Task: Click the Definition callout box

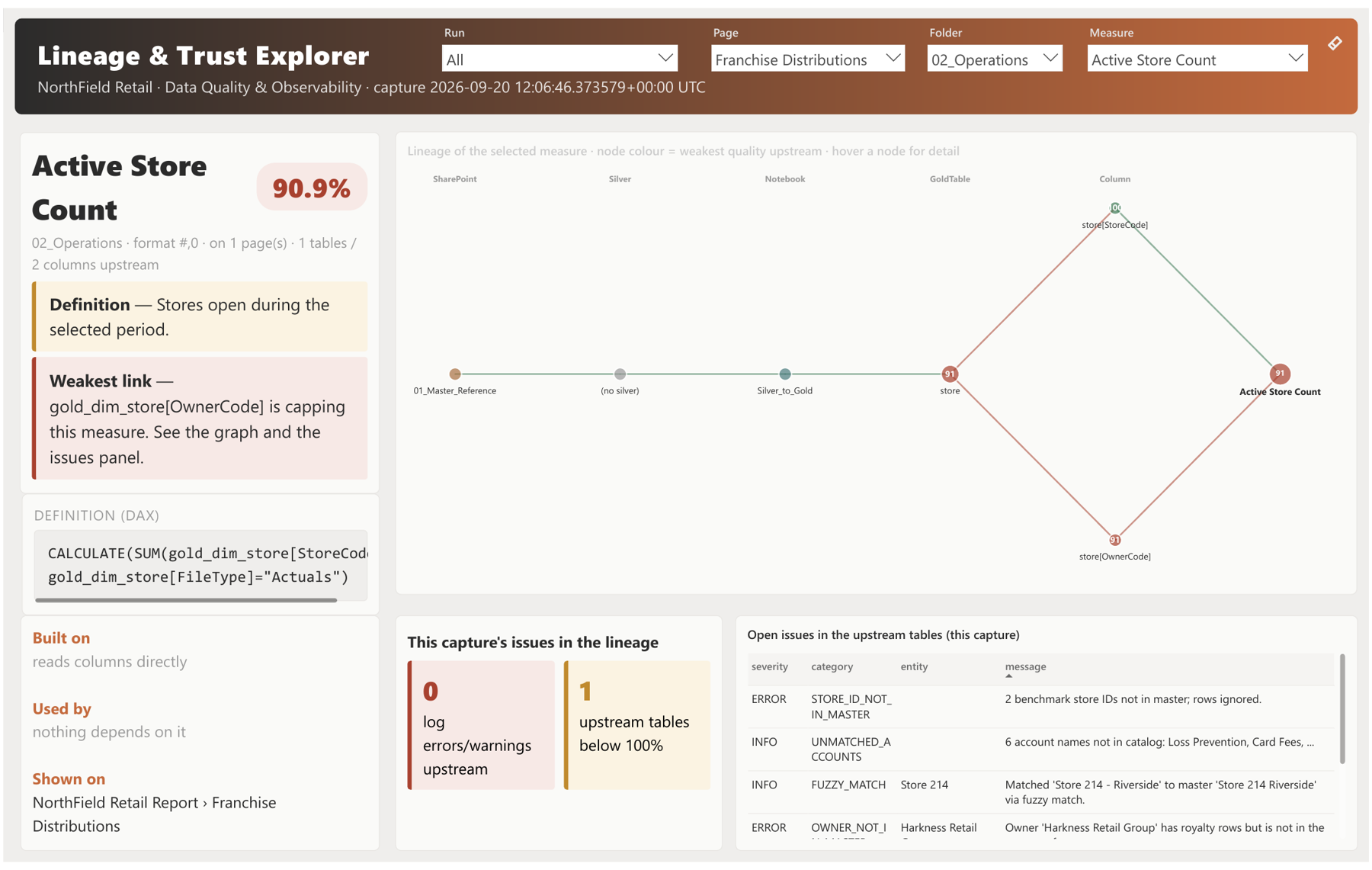Action: (200, 316)
